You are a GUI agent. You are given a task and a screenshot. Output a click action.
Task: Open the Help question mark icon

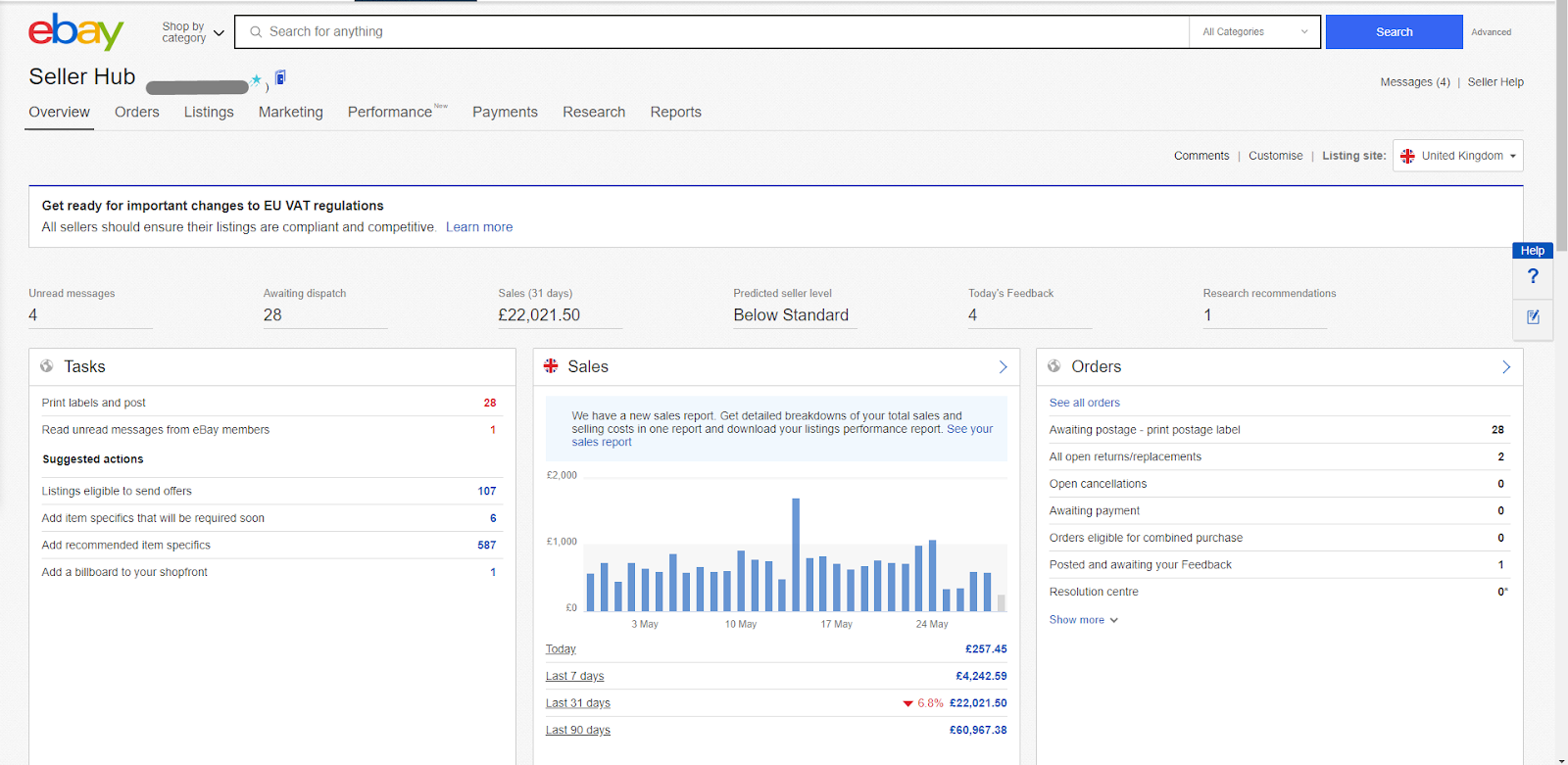pos(1533,276)
